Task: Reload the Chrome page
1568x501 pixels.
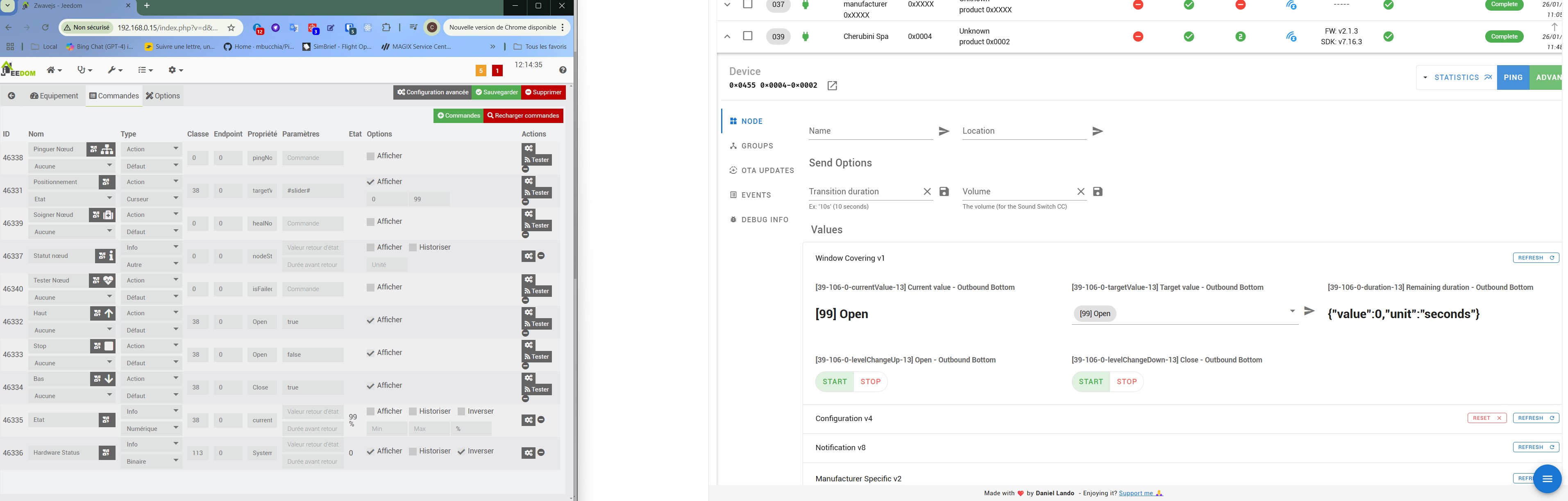Action: 45,27
